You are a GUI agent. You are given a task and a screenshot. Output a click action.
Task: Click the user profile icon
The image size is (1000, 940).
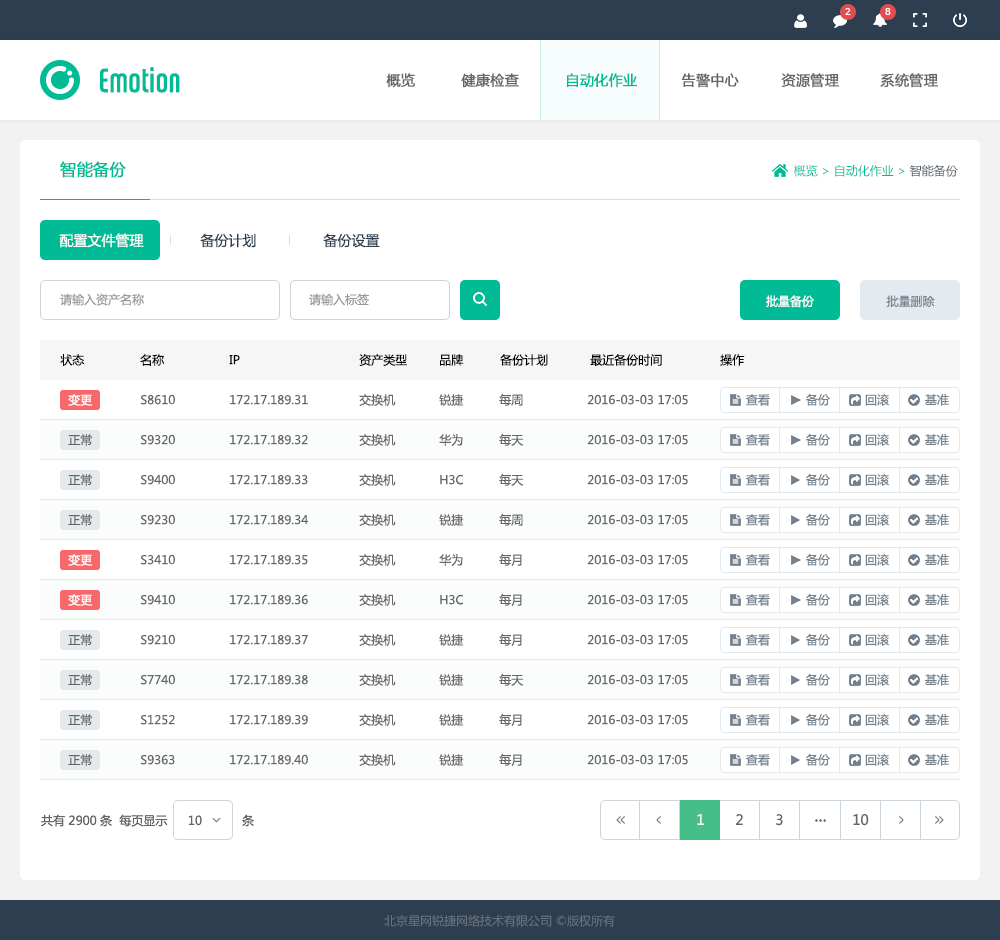click(800, 20)
